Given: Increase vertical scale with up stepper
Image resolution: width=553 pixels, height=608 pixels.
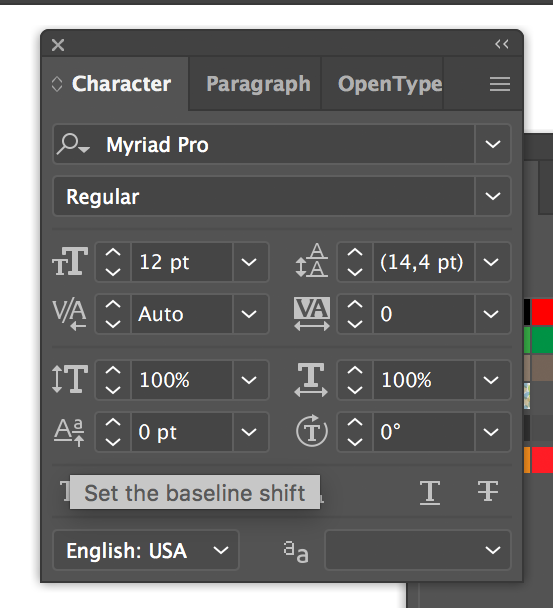Looking at the screenshot, I should pyautogui.click(x=113, y=370).
